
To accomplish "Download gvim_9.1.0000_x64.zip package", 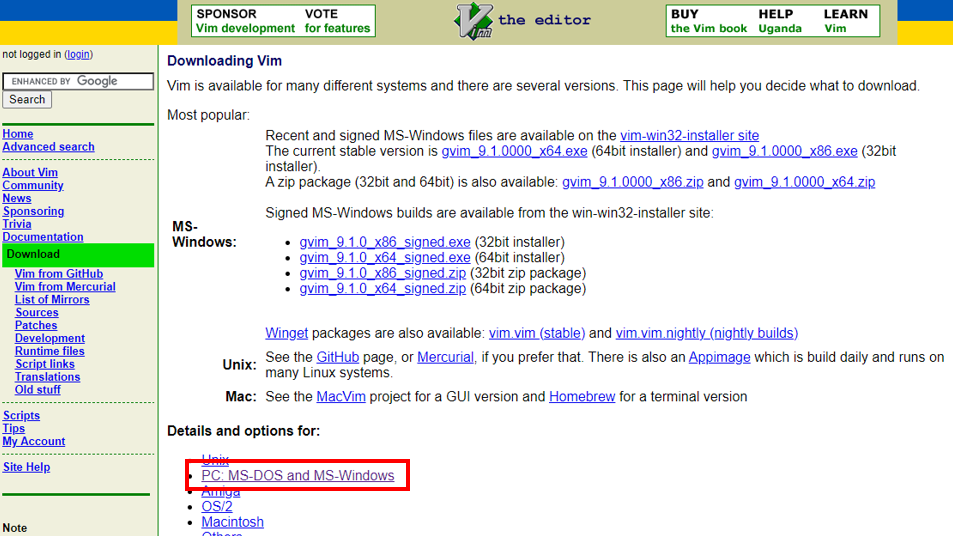I will (805, 182).
